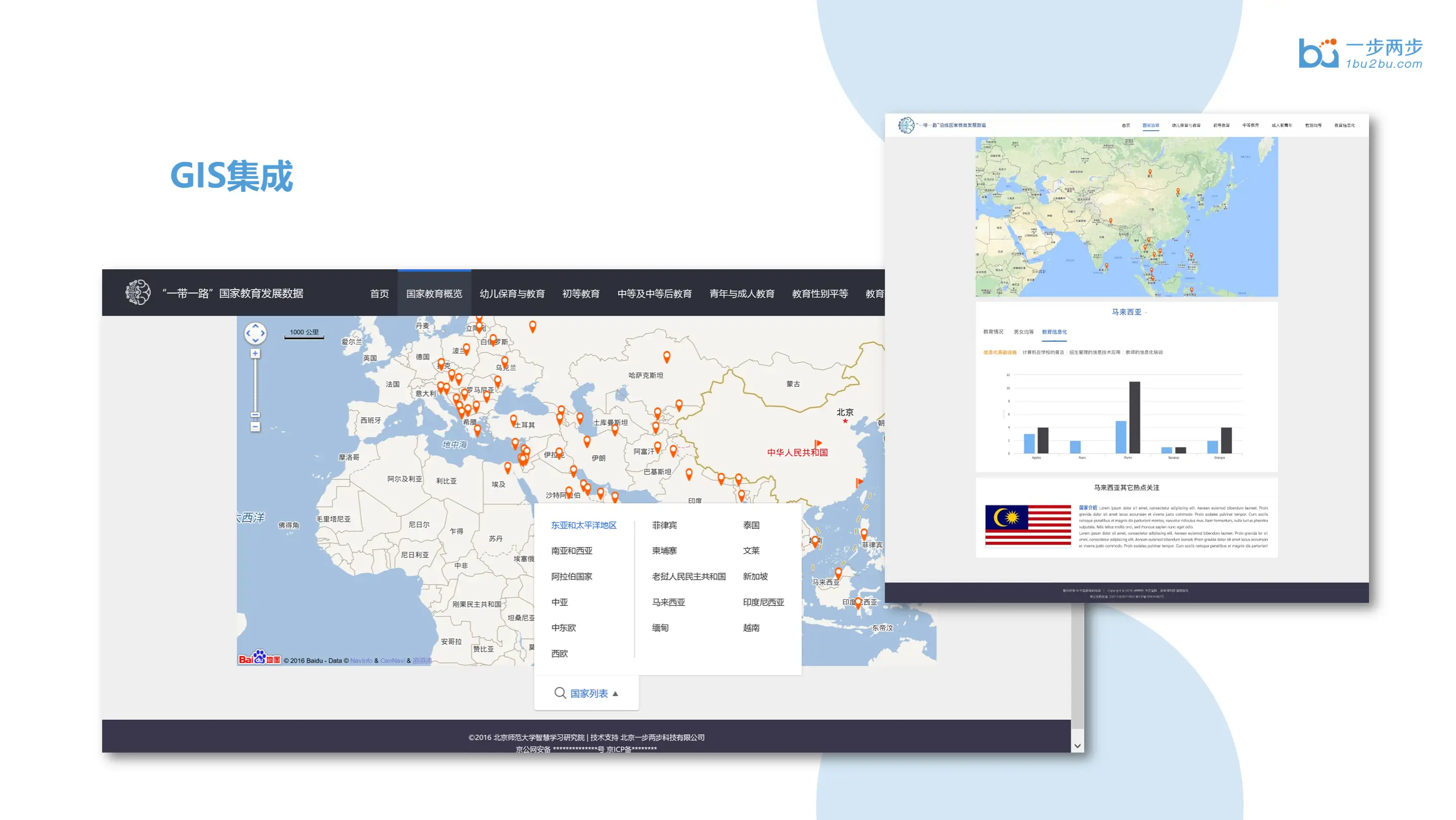1456x820 pixels.
Task: Click the Malaysia flag thumbnail
Action: pyautogui.click(x=1027, y=526)
